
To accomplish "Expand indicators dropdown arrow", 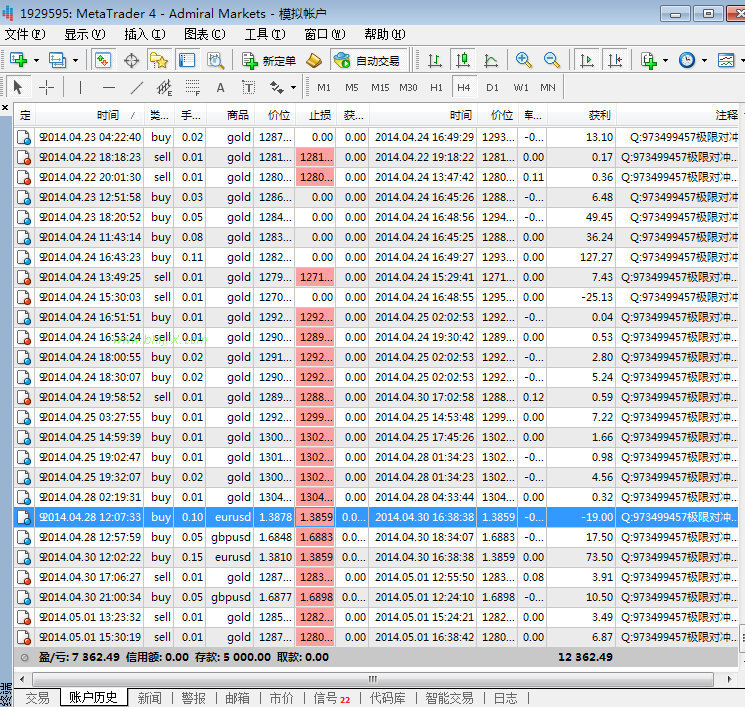I will [665, 60].
